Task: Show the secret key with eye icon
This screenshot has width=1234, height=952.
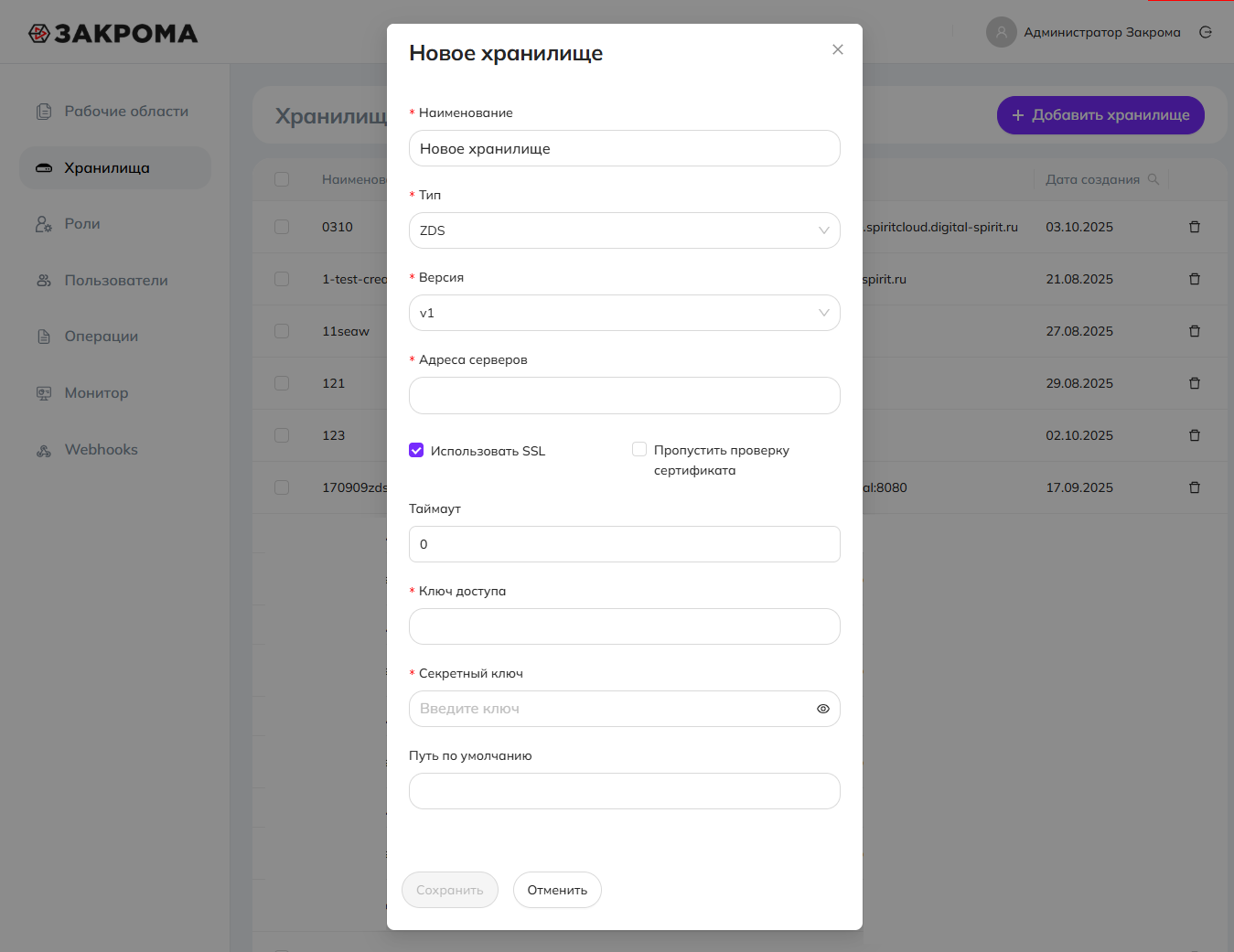Action: tap(822, 709)
